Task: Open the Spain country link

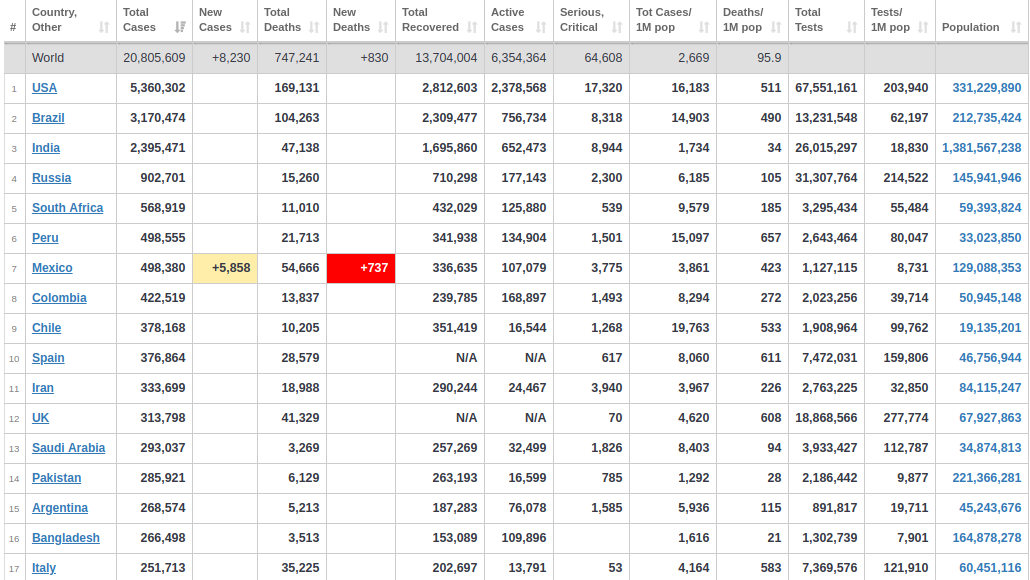Action: tap(48, 358)
